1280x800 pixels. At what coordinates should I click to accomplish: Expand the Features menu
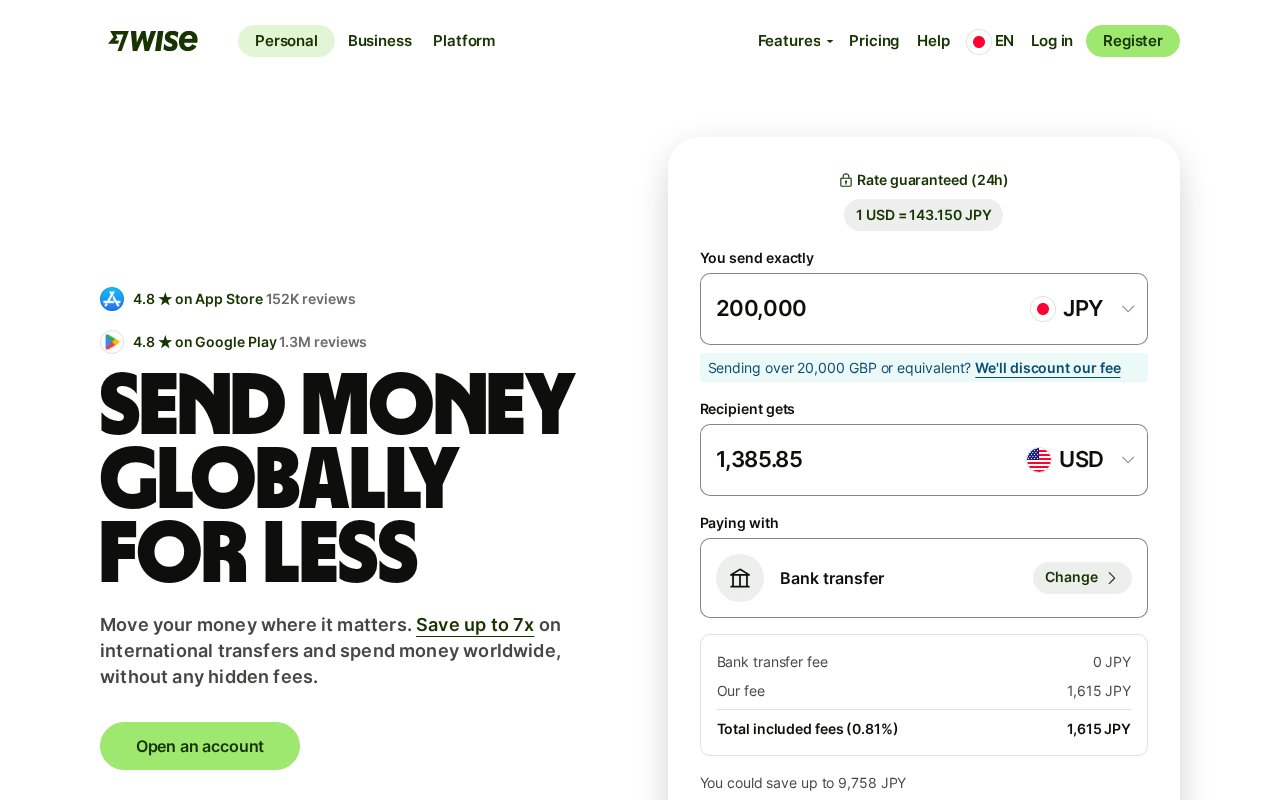pos(795,41)
